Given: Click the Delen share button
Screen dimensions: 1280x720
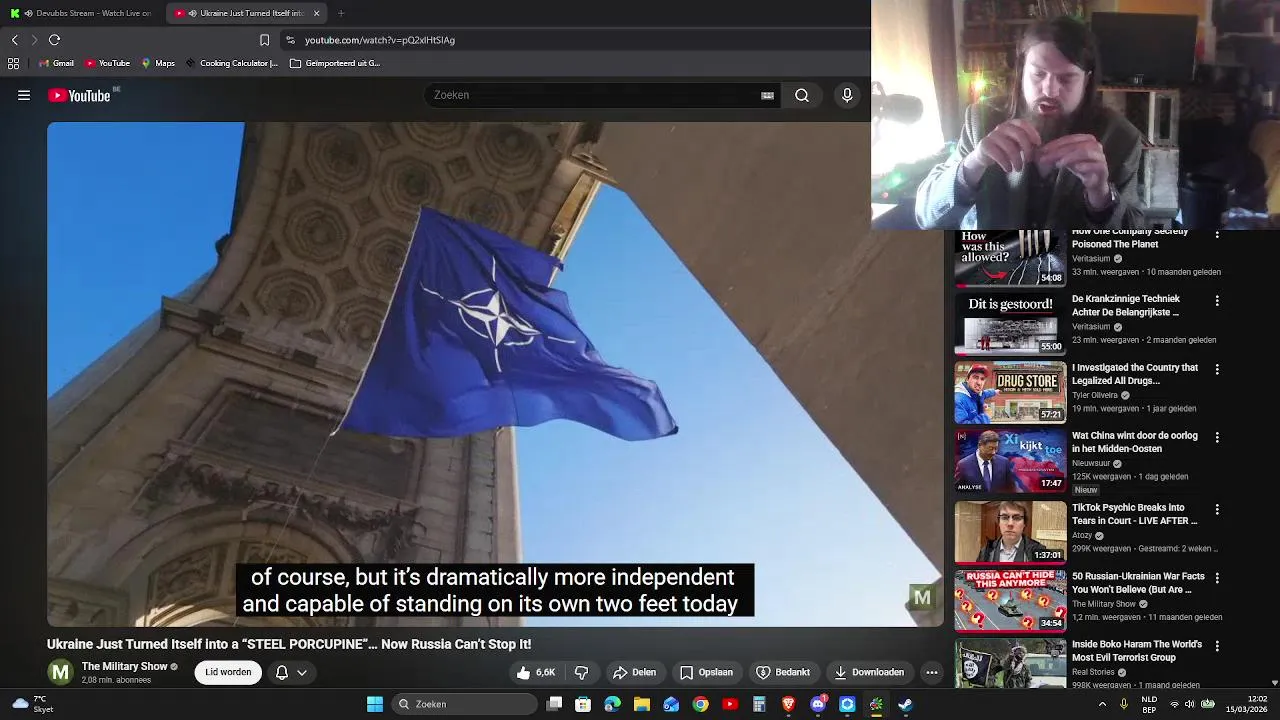Looking at the screenshot, I should tap(634, 672).
